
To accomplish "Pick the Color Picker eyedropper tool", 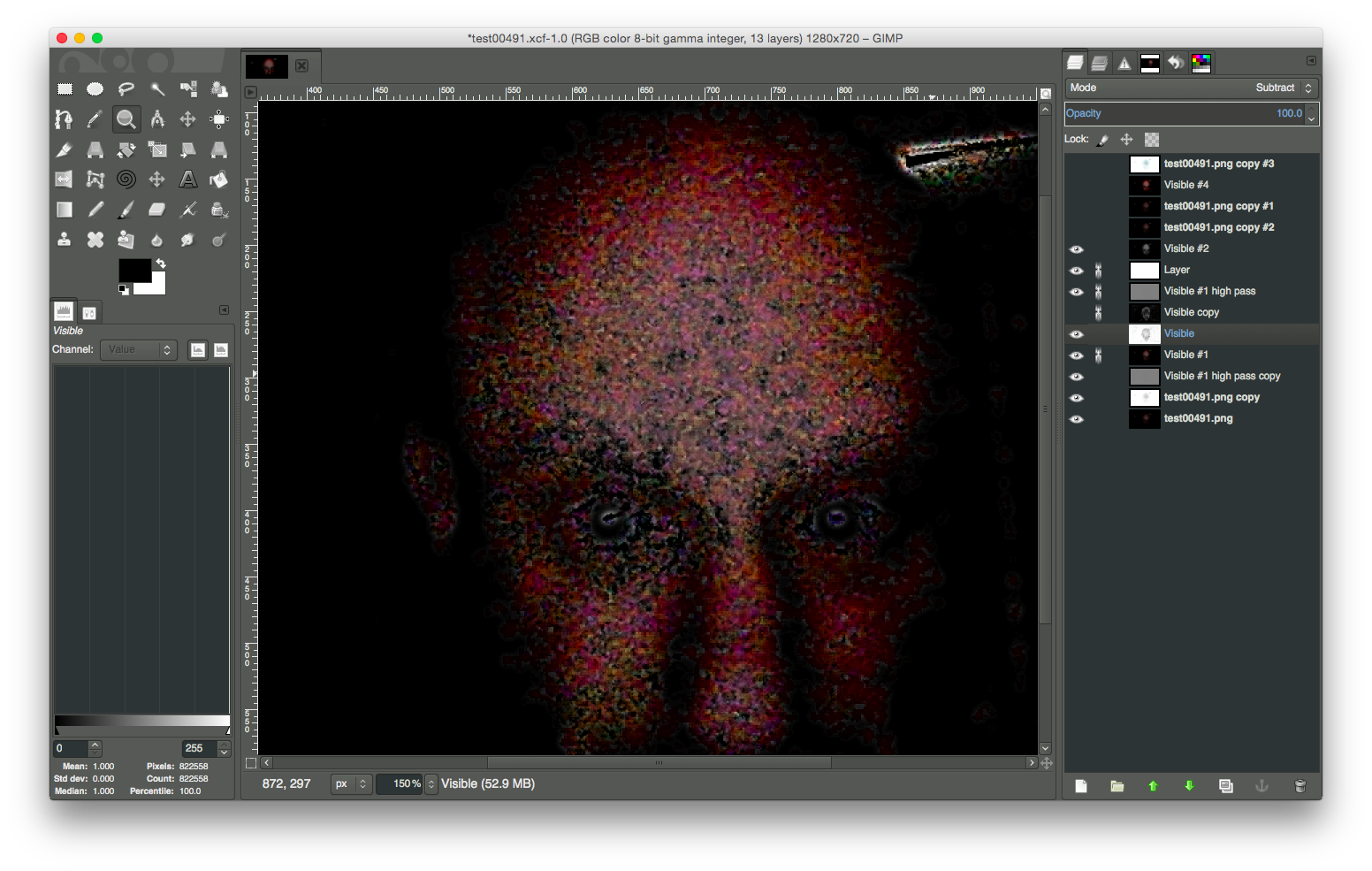I will tap(95, 118).
